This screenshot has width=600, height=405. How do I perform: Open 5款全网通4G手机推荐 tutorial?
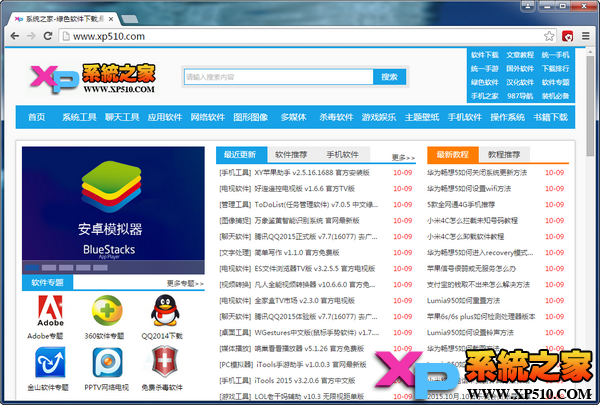[x=461, y=205]
